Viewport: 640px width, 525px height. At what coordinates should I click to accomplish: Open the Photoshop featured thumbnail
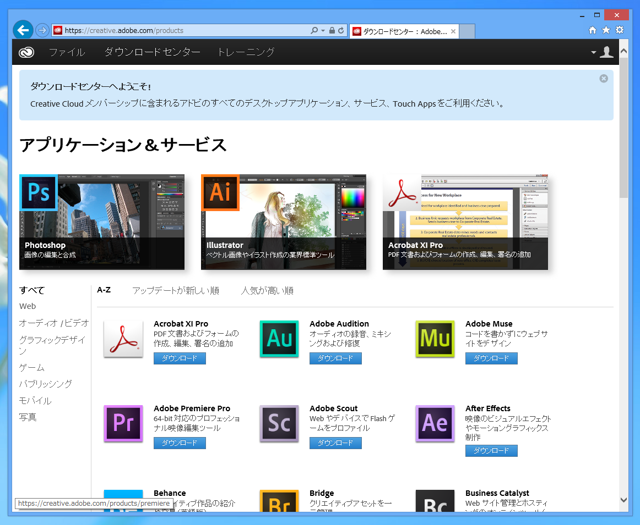pyautogui.click(x=102, y=222)
